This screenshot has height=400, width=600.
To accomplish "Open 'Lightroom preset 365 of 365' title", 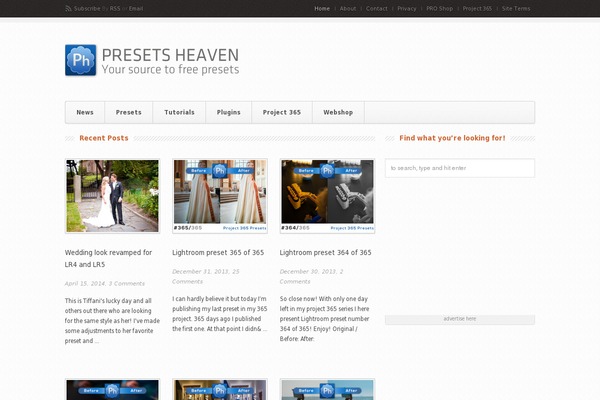I will (218, 253).
